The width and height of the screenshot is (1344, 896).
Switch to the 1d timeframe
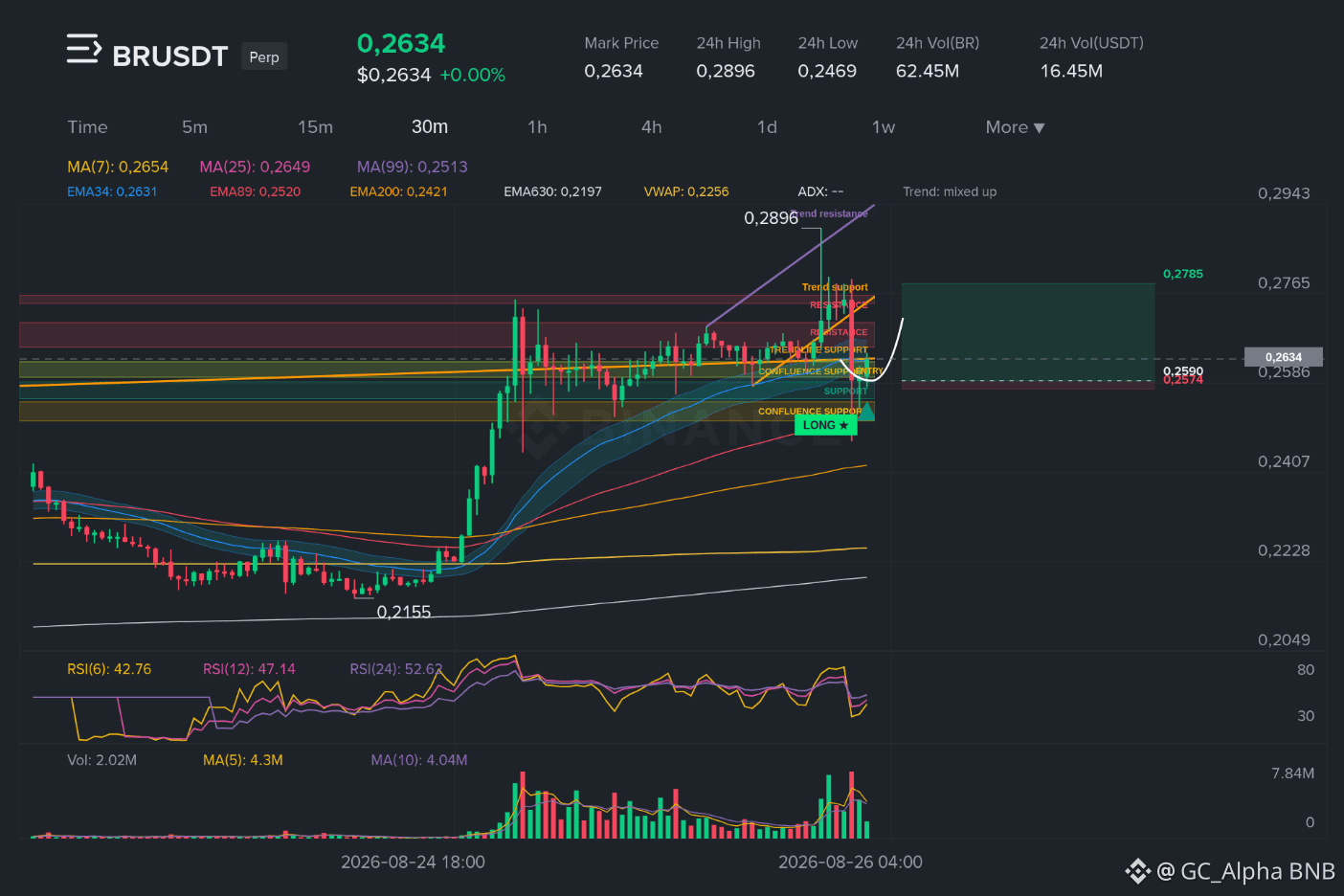(x=767, y=127)
